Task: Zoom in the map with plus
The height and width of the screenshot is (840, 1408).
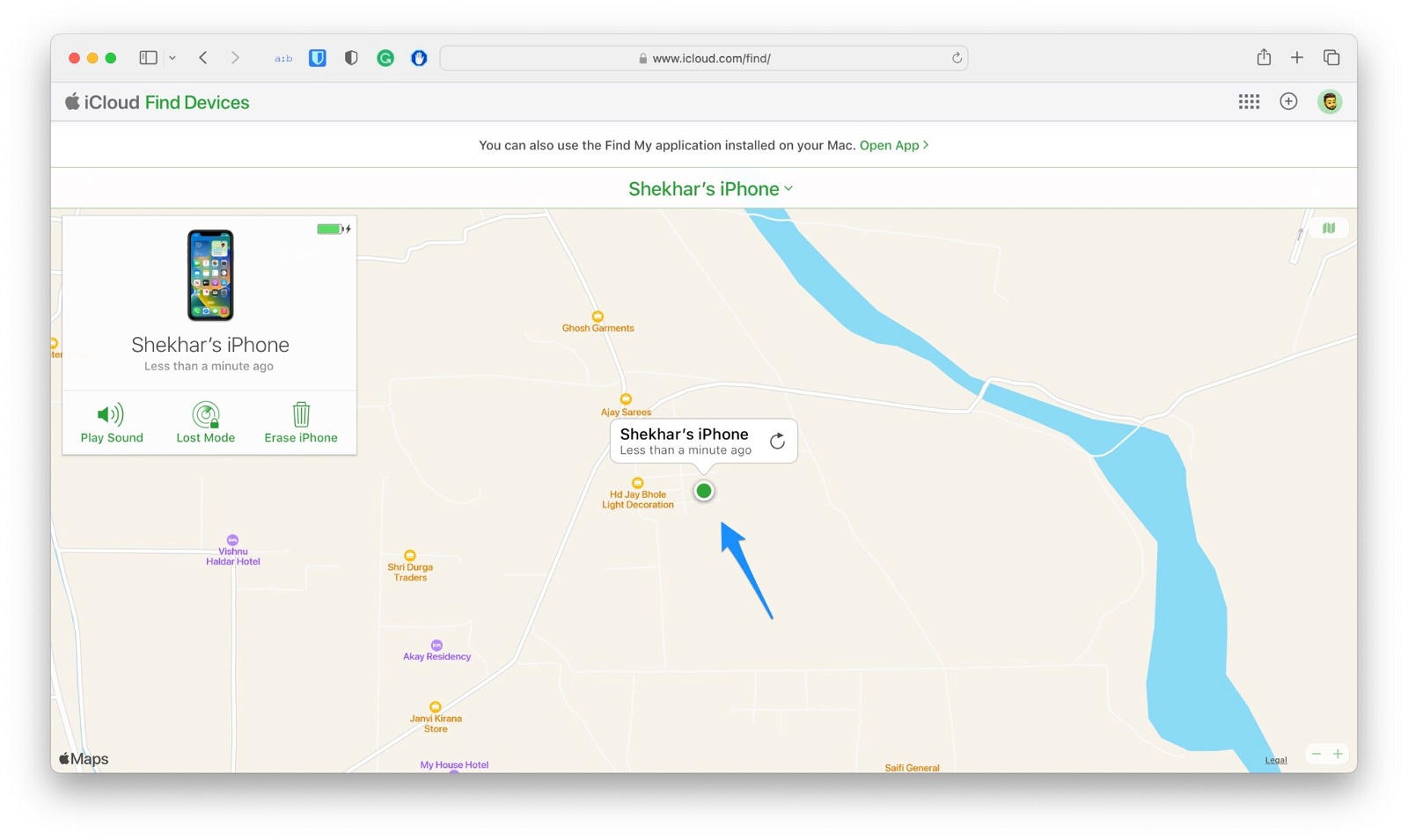Action: (1338, 754)
